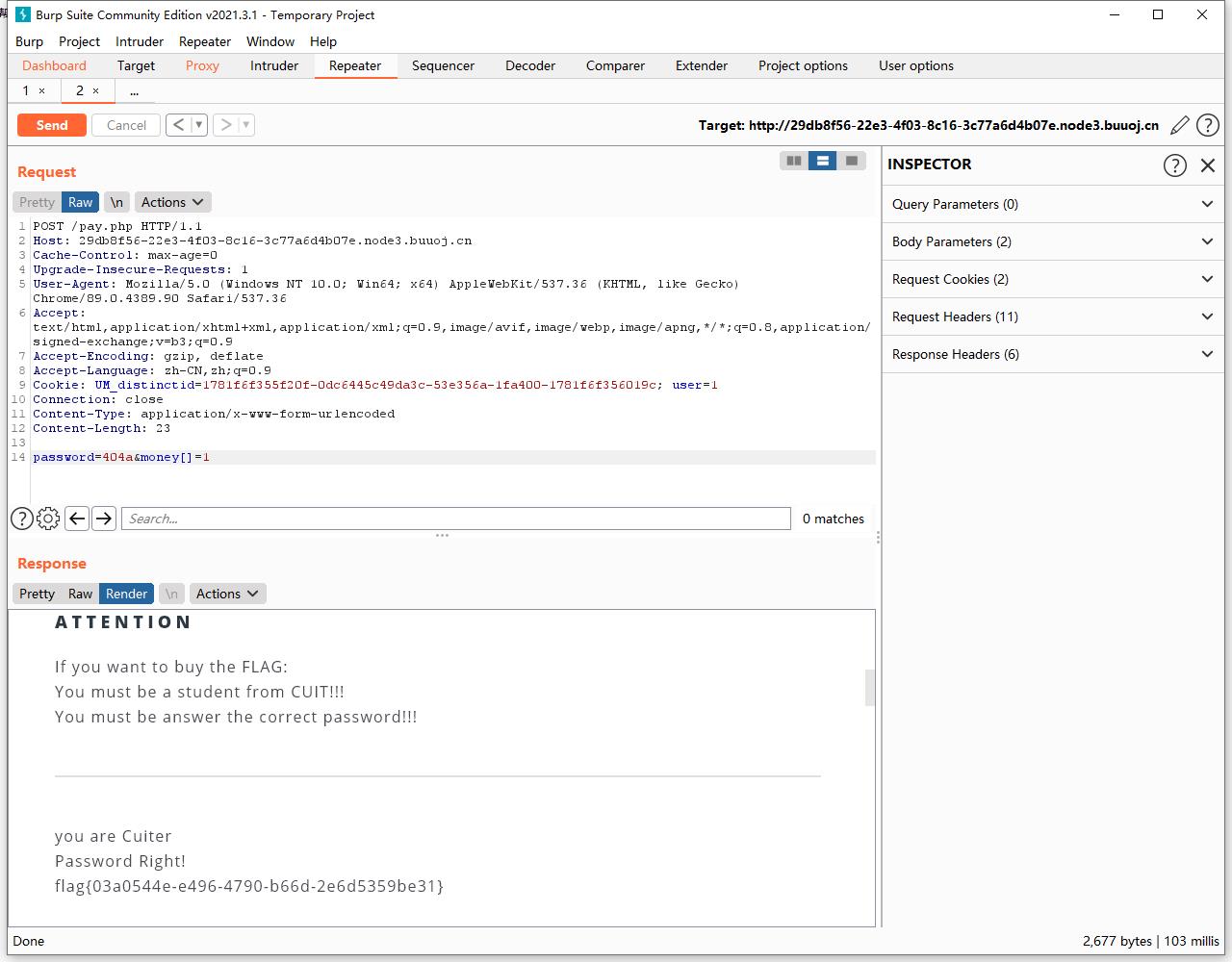1232x962 pixels.
Task: Close Repeater tab 1
Action: click(x=41, y=90)
